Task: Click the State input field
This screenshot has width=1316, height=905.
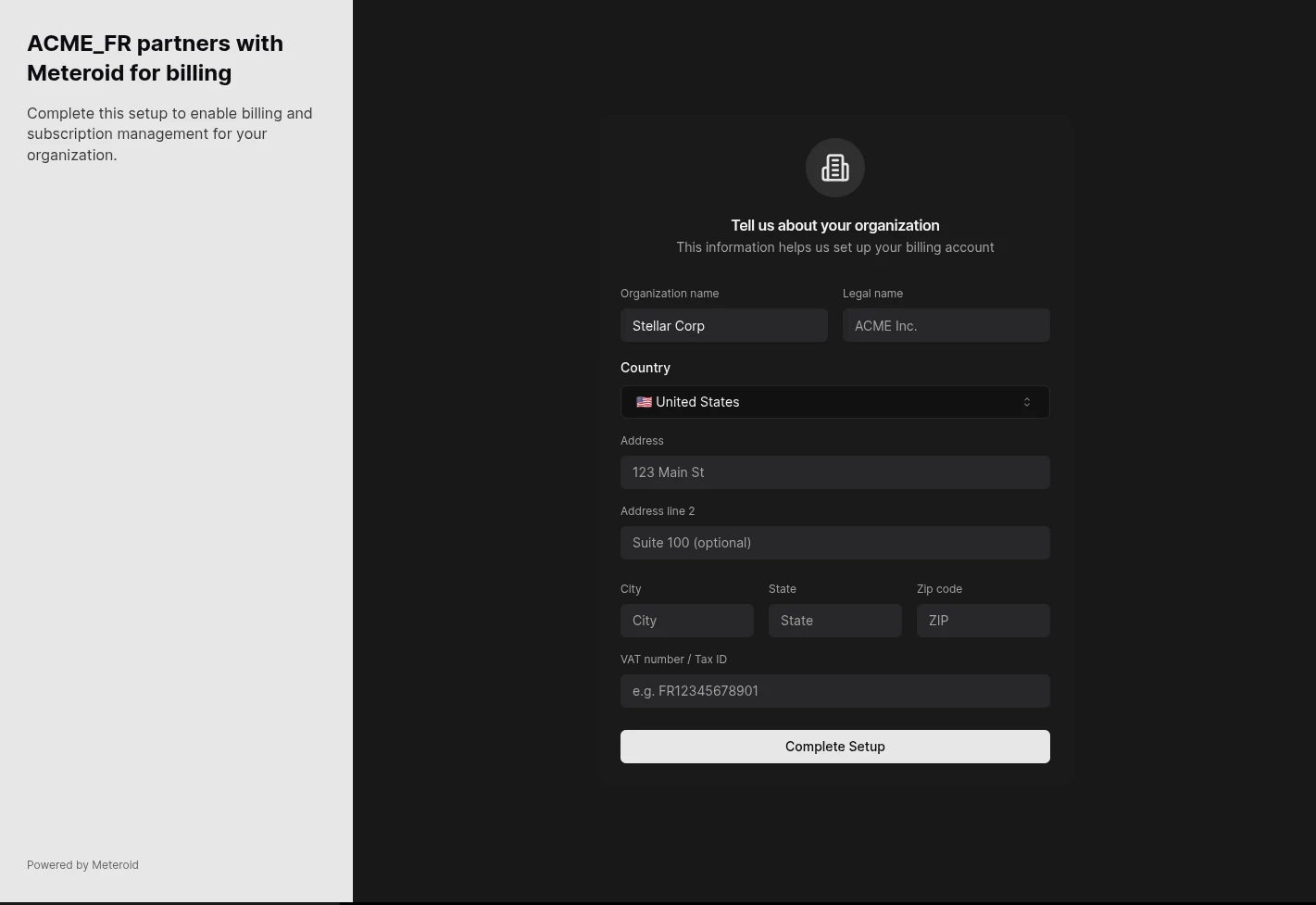Action: 835,621
